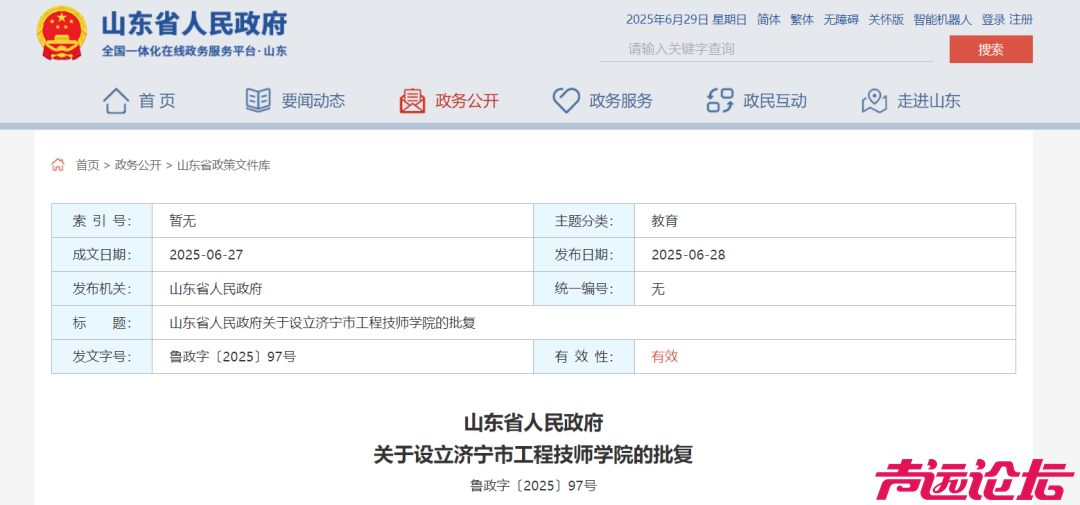This screenshot has width=1080, height=505.
Task: Click the 注册 register link
Action: (1021, 20)
